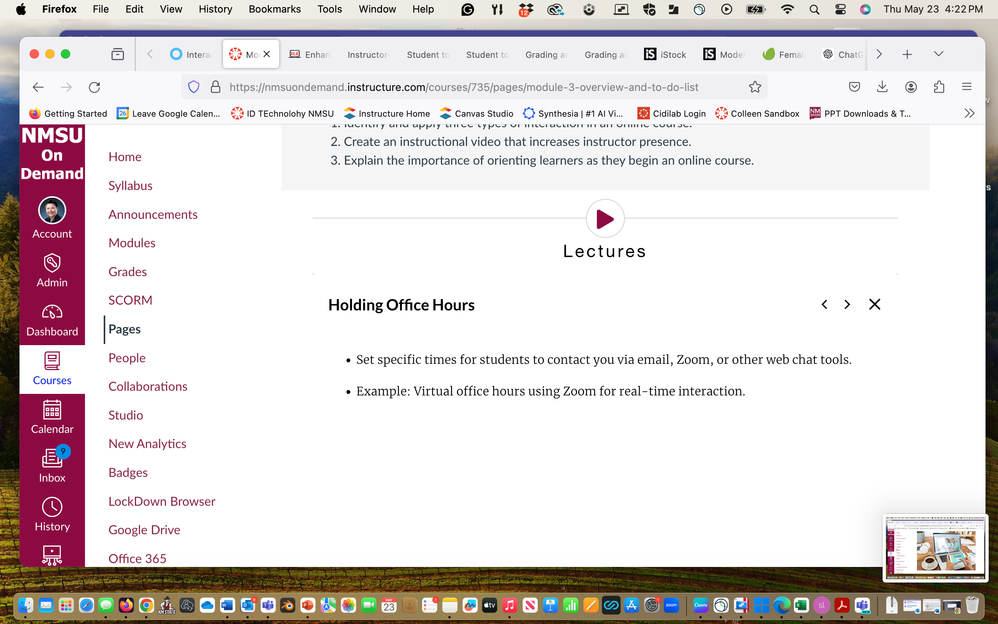Play the Lectures video button
This screenshot has width=998, height=624.
click(605, 218)
